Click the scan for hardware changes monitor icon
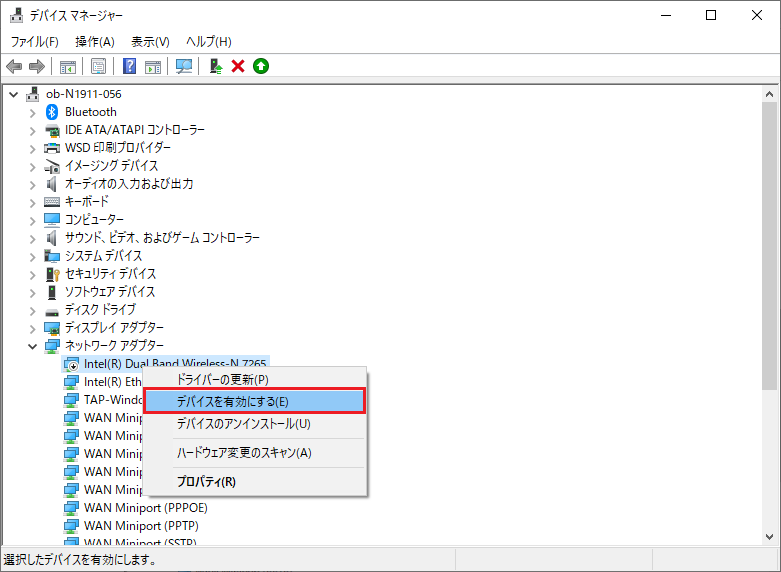The image size is (781, 572). tap(184, 66)
